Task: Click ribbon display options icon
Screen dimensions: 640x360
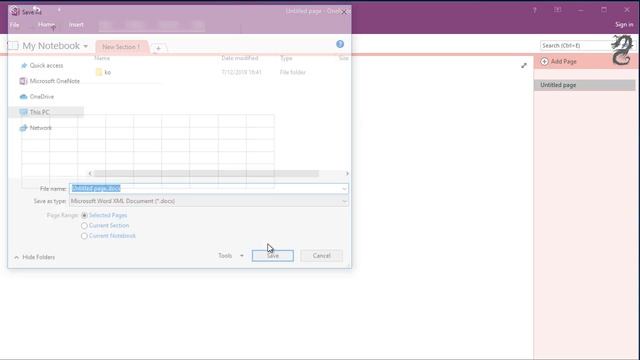Action: pos(558,10)
